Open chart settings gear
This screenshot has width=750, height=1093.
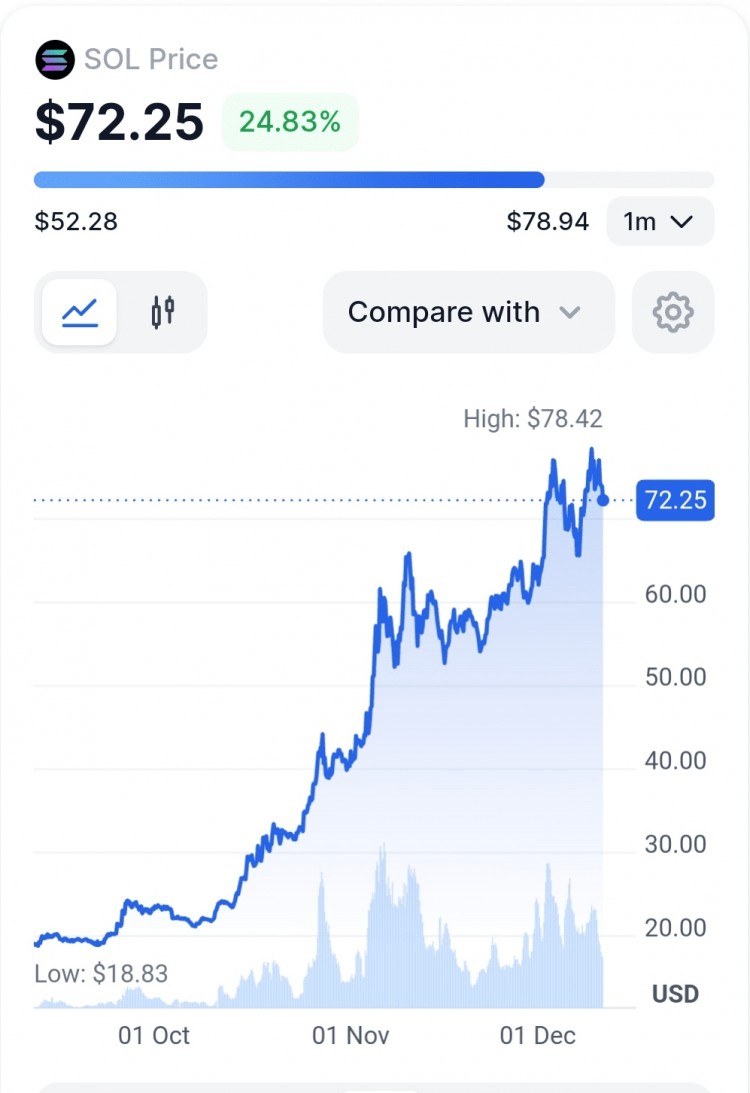(673, 312)
